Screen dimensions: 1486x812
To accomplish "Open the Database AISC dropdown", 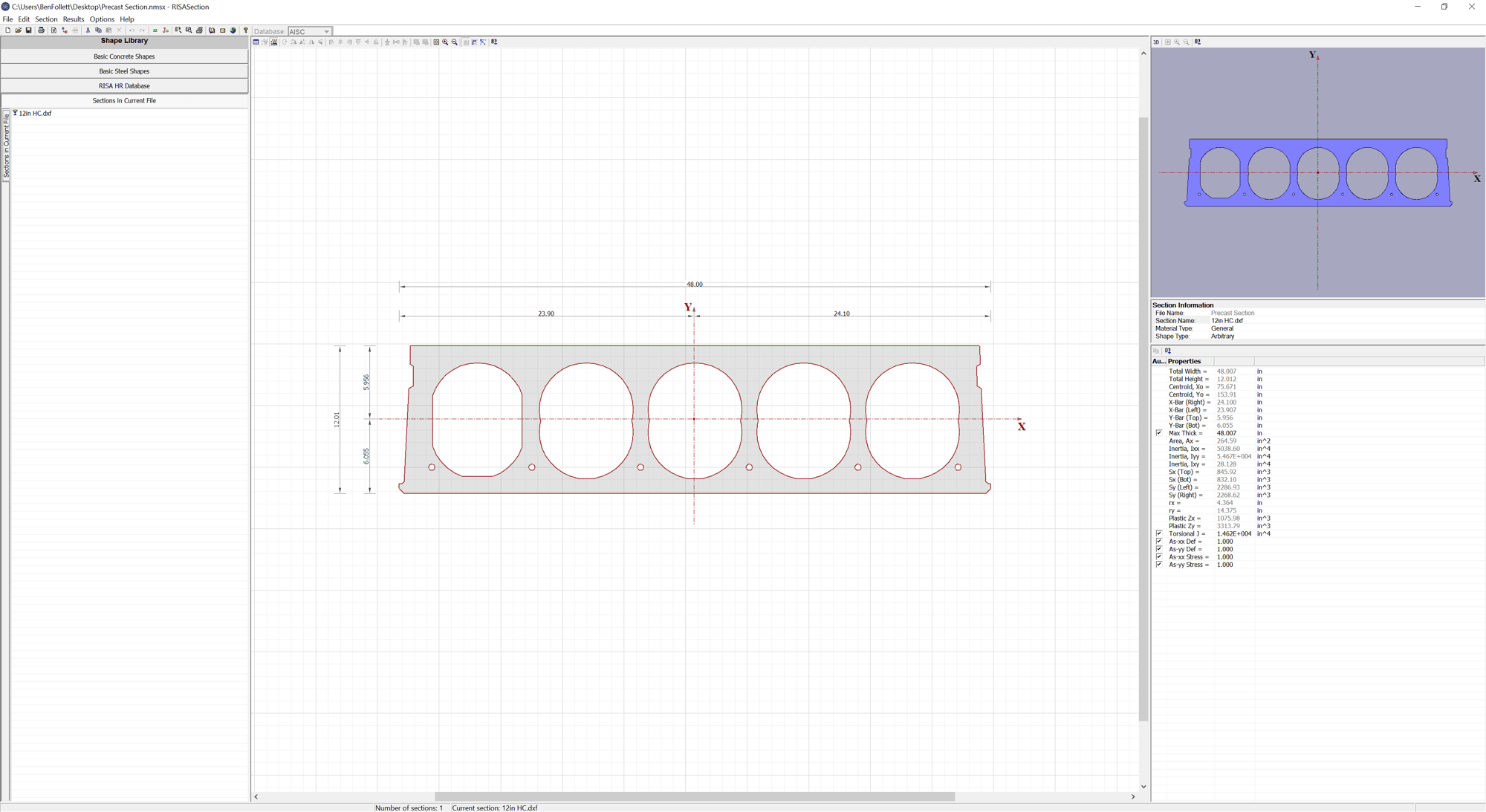I will (325, 31).
